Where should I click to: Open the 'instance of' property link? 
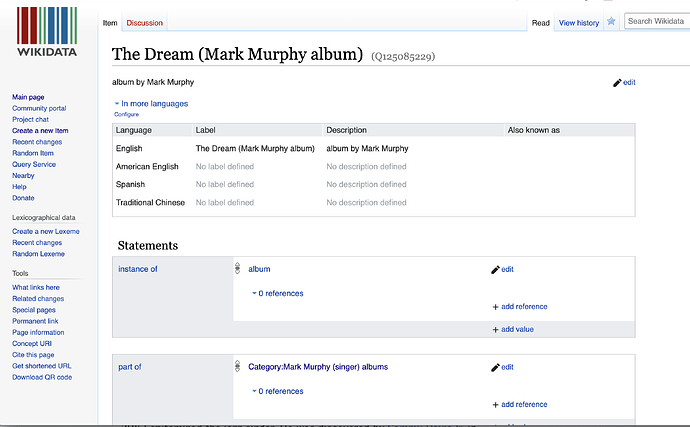(138, 269)
